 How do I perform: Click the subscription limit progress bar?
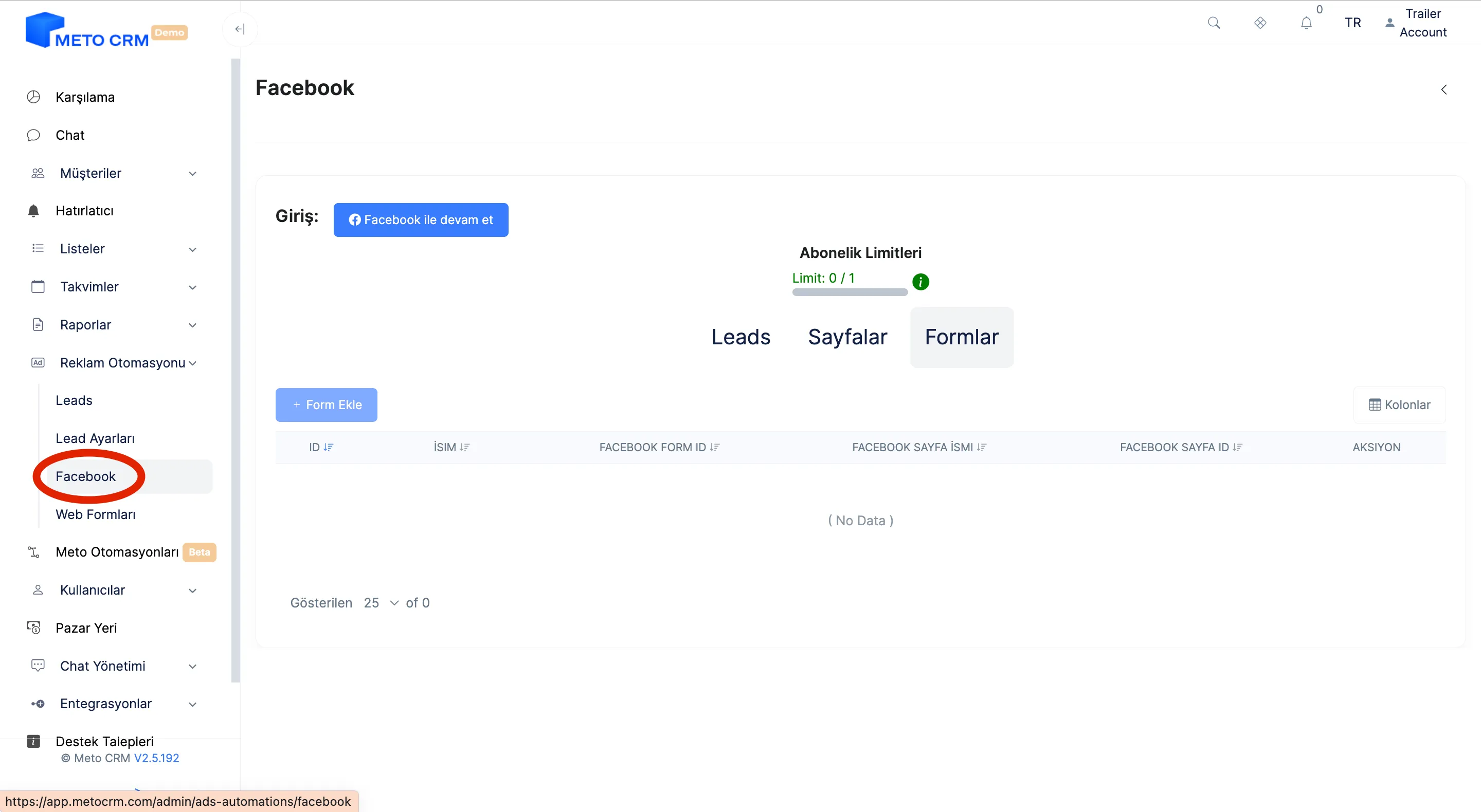[x=850, y=292]
